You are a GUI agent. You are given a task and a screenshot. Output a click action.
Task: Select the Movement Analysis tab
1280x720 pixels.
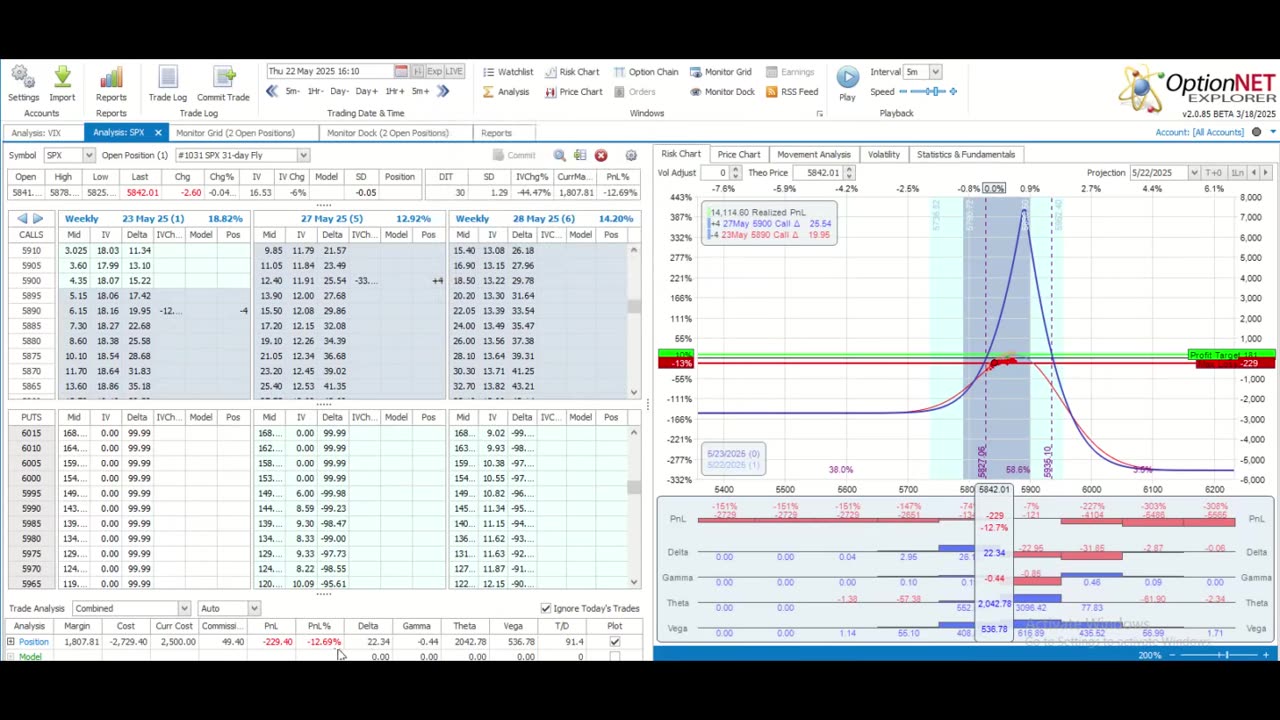[814, 154]
